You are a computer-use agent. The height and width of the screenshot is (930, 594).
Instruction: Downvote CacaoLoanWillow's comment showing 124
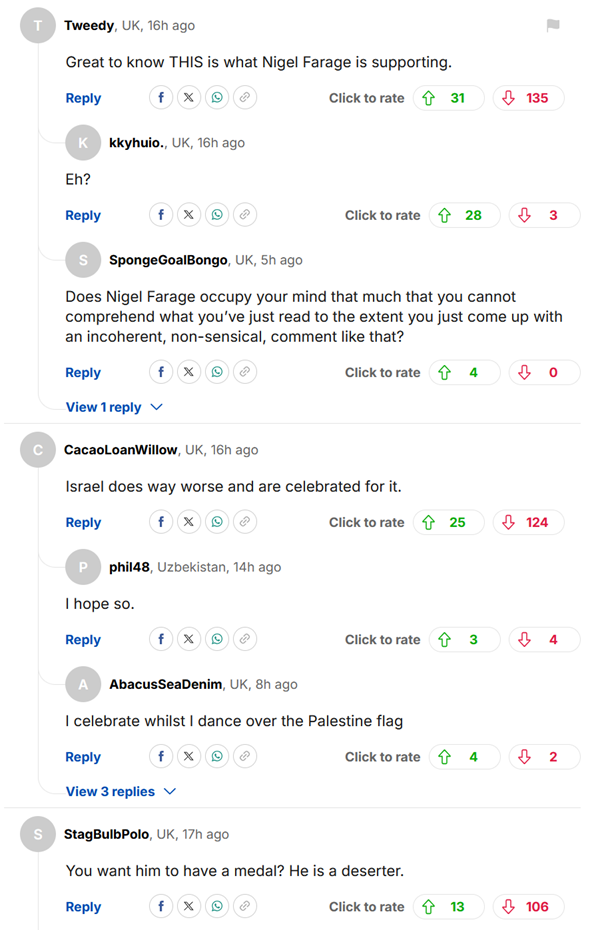(x=528, y=523)
